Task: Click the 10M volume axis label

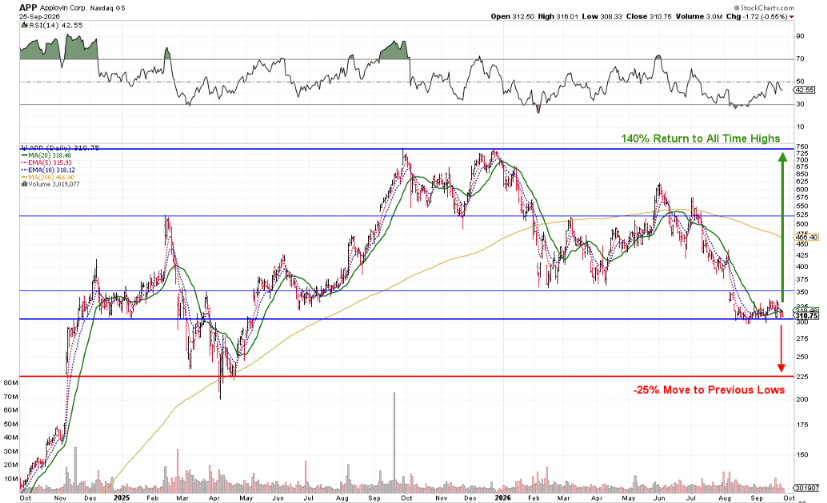Action: tap(11, 479)
